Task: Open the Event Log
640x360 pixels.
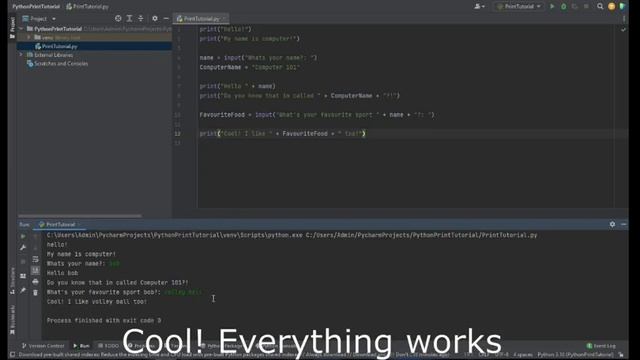Action: (x=601, y=346)
